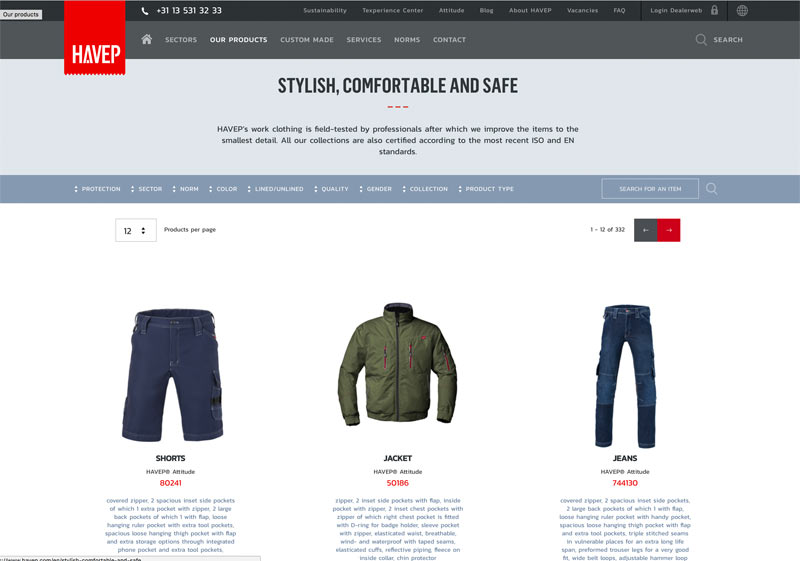Open the green Jacket product image
This screenshot has height=561, width=800.
point(397,364)
